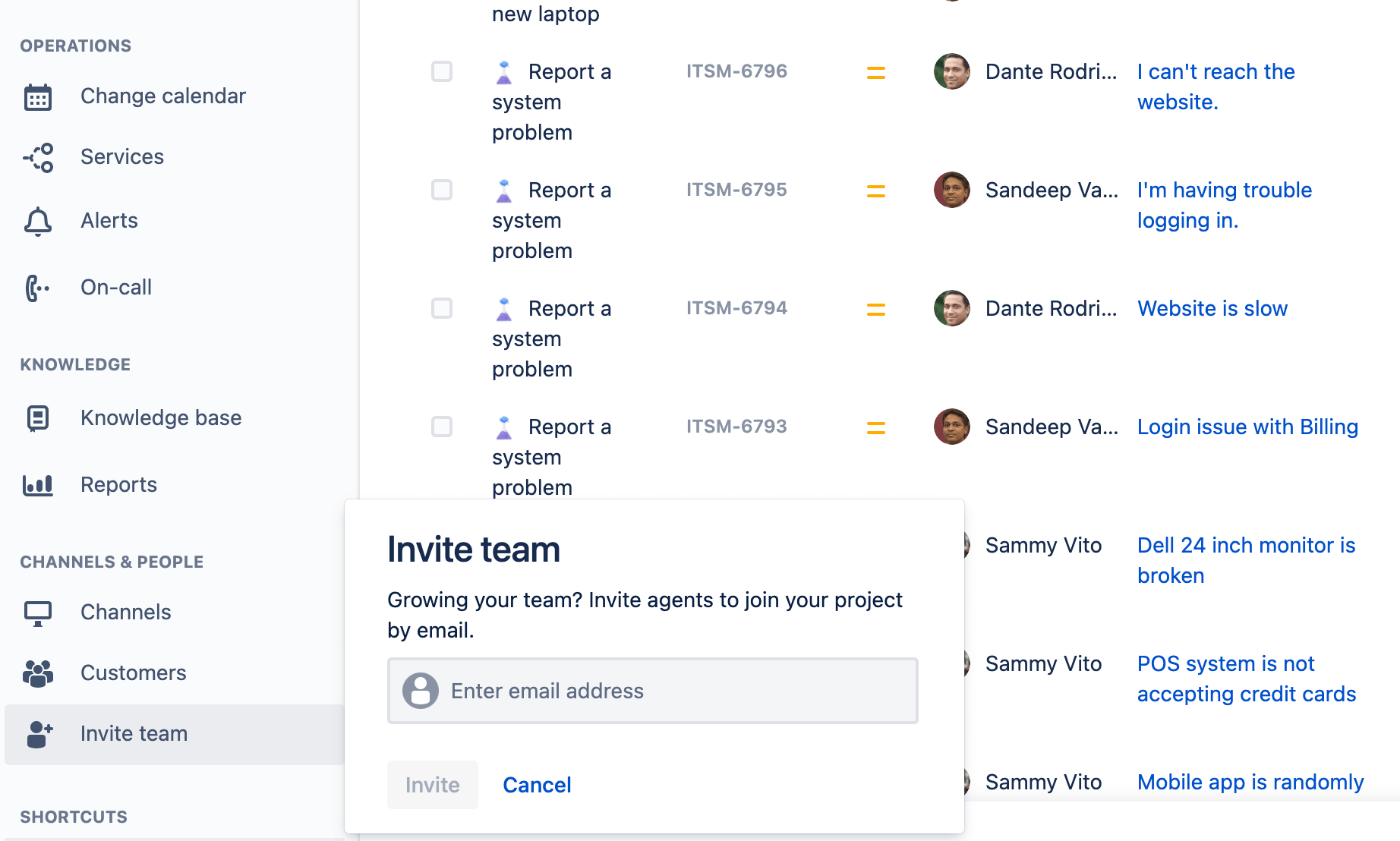Click the Invite button
The image size is (1400, 841).
432,785
